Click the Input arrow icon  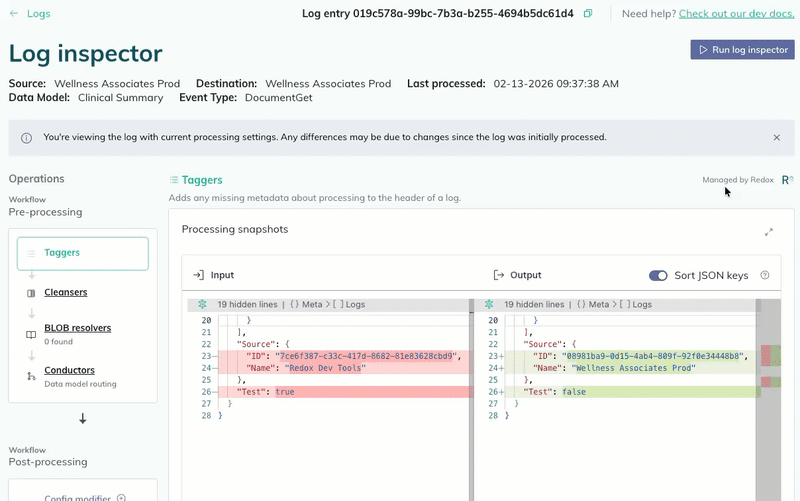pos(198,275)
